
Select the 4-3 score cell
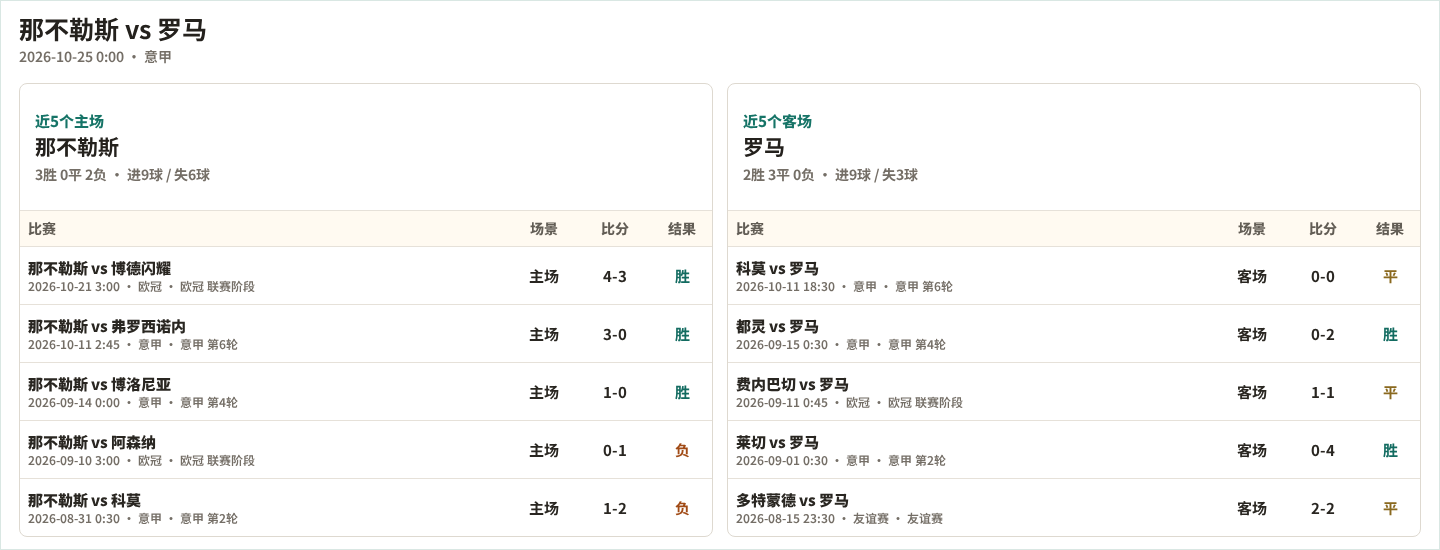(x=615, y=277)
